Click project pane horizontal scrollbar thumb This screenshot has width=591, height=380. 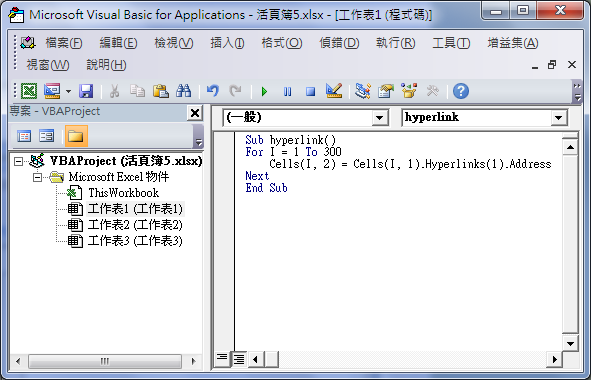(x=105, y=361)
